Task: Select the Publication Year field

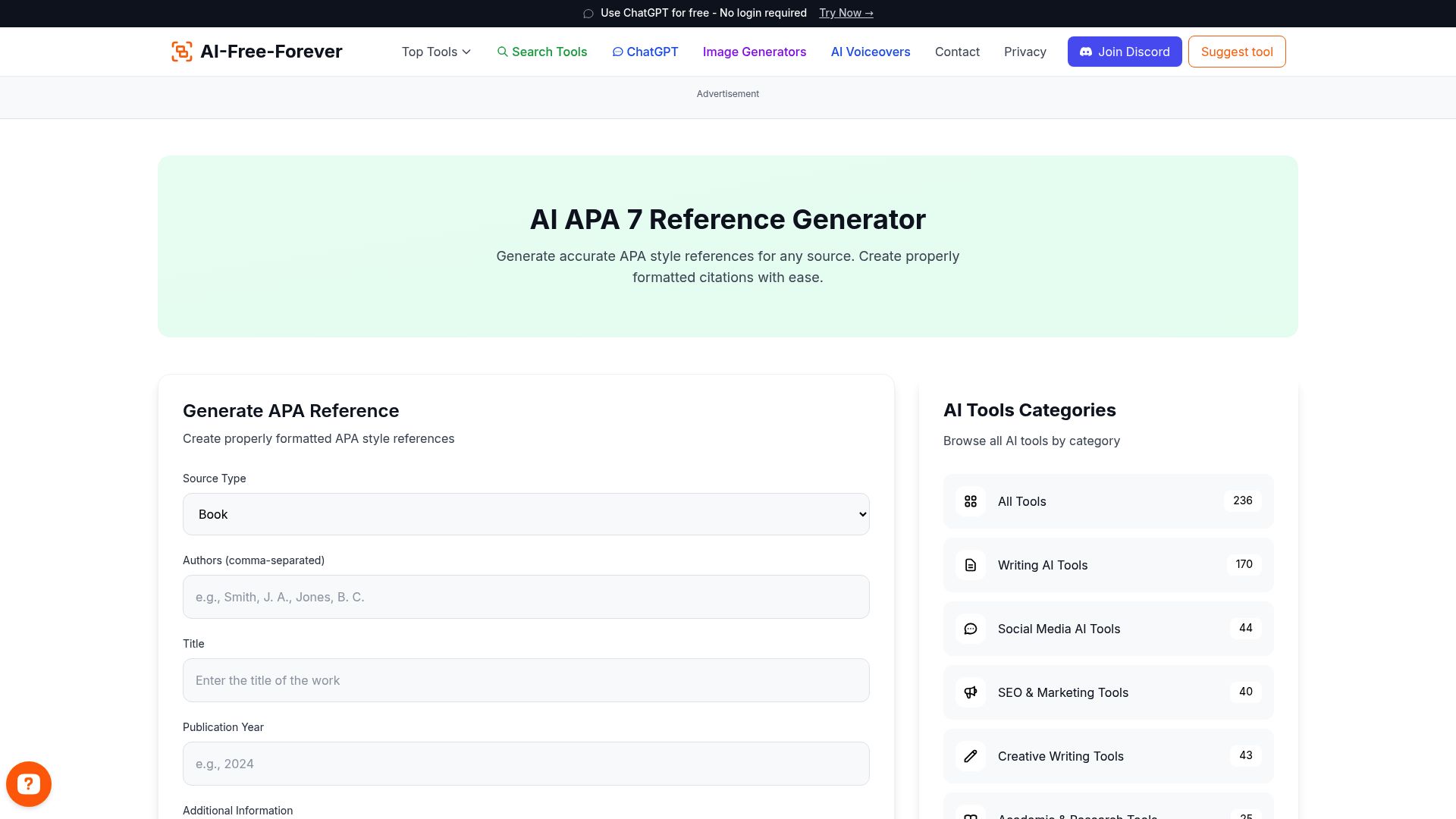Action: [x=526, y=764]
